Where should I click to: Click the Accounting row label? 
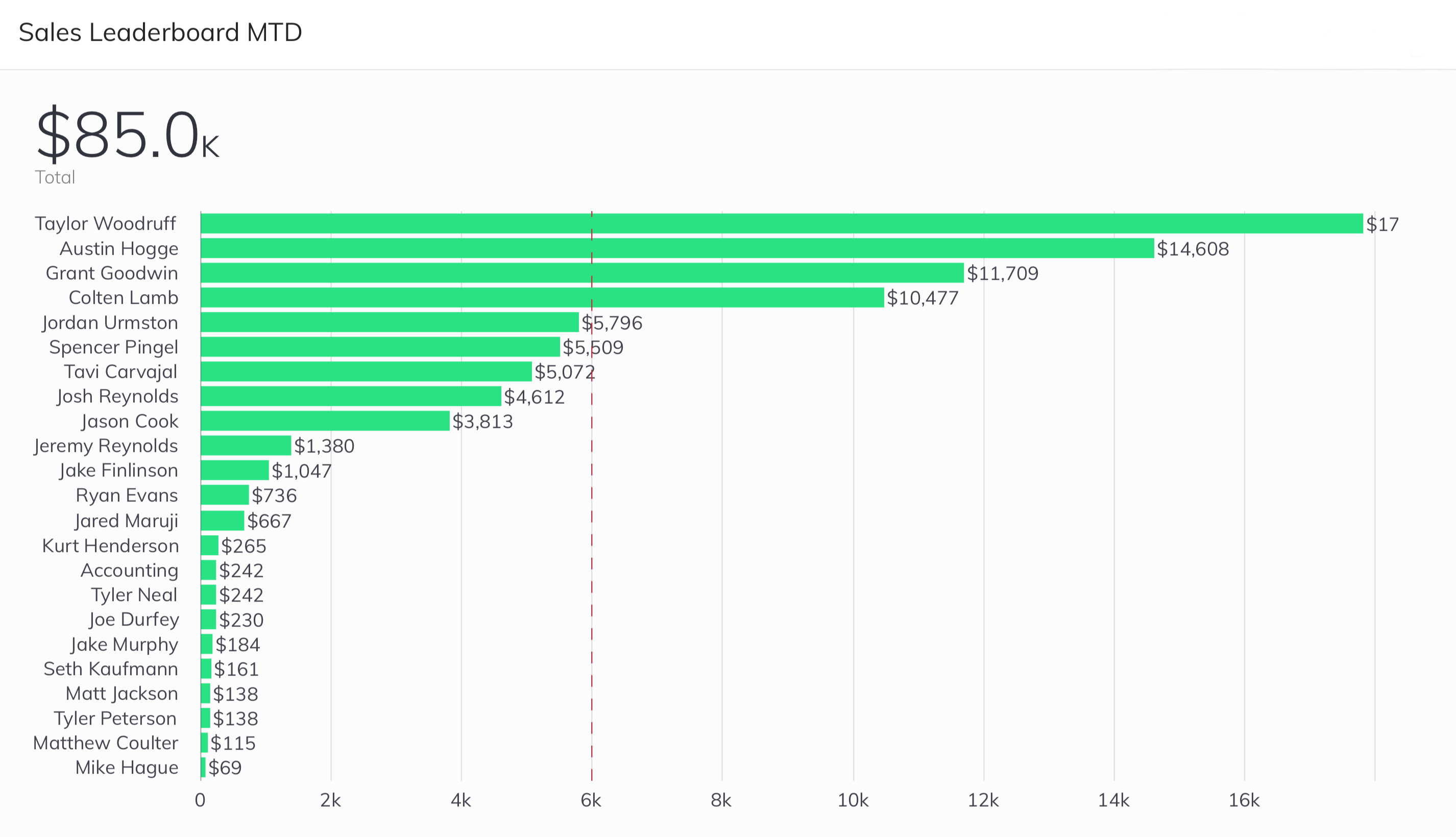[x=129, y=570]
